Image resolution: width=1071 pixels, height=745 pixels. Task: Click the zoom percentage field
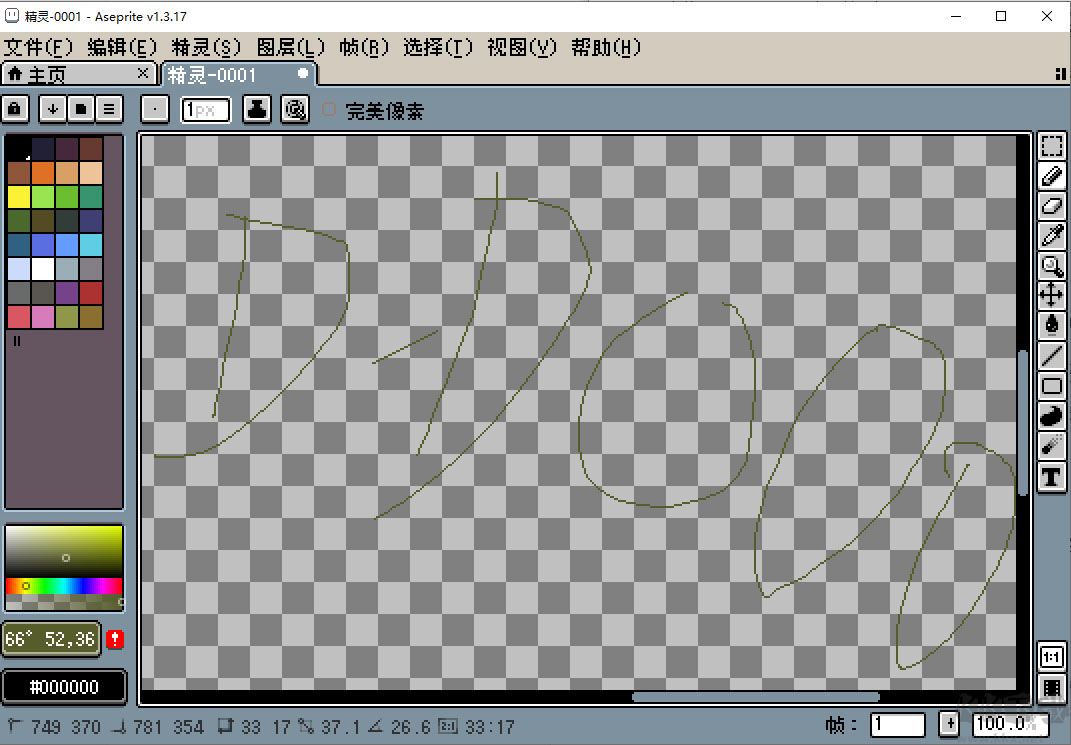pyautogui.click(x=1010, y=724)
